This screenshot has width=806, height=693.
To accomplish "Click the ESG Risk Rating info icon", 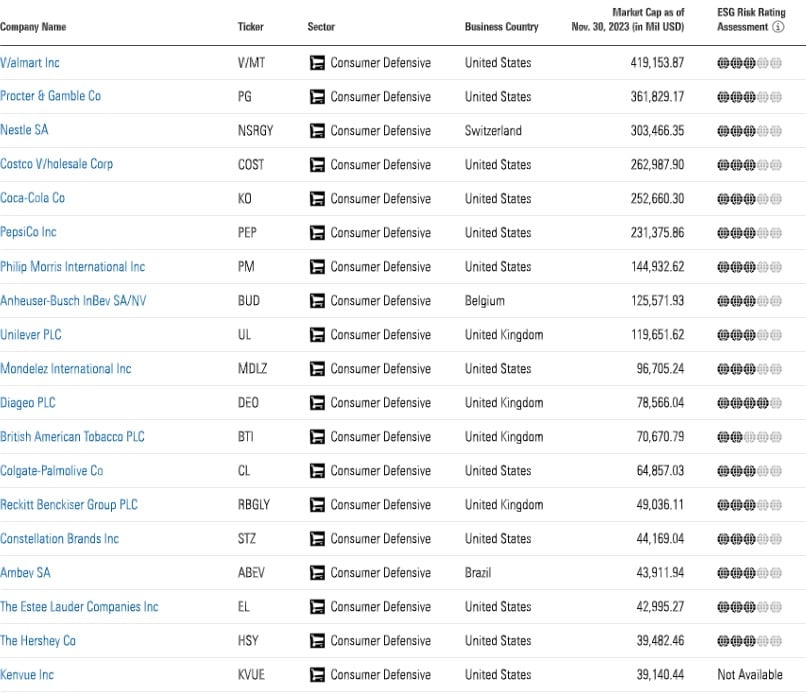I will coord(778,28).
